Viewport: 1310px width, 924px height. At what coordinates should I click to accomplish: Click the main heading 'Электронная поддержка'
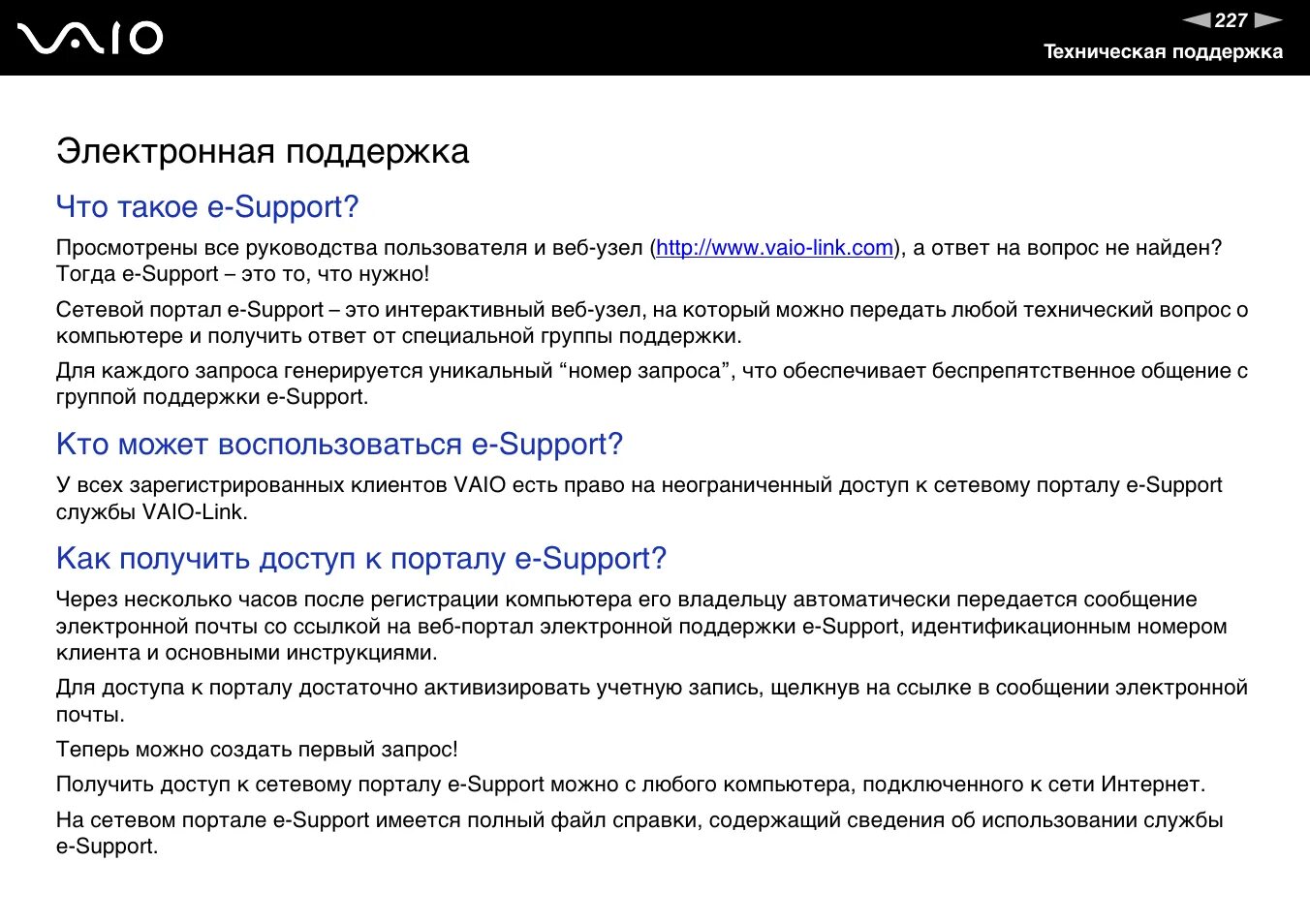263,152
